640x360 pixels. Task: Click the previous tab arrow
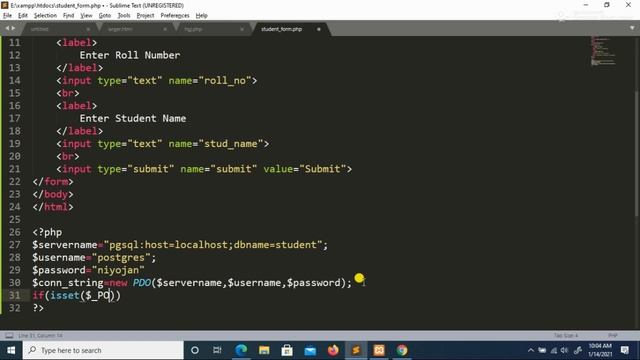tap(7, 28)
